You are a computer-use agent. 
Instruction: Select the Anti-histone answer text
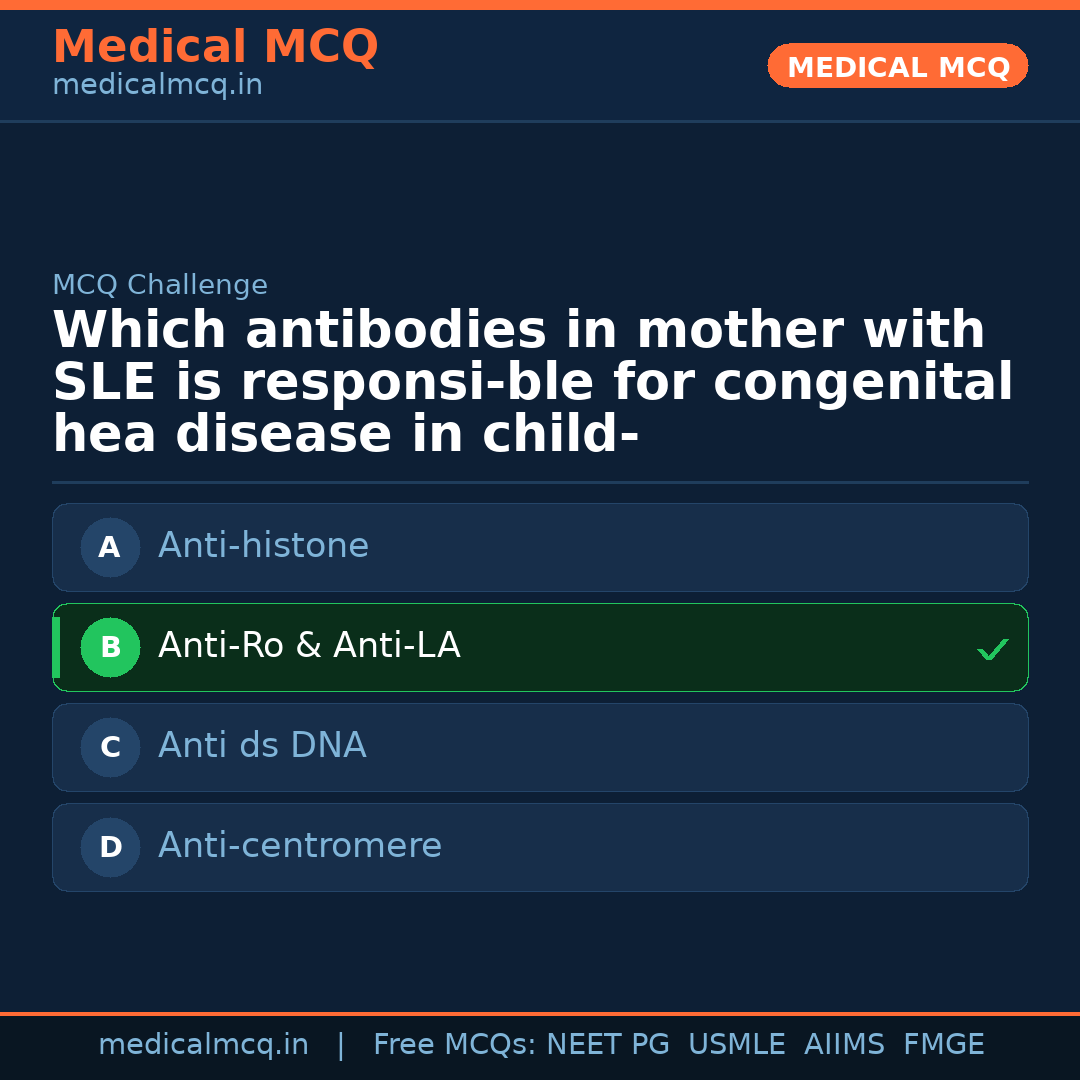[263, 546]
